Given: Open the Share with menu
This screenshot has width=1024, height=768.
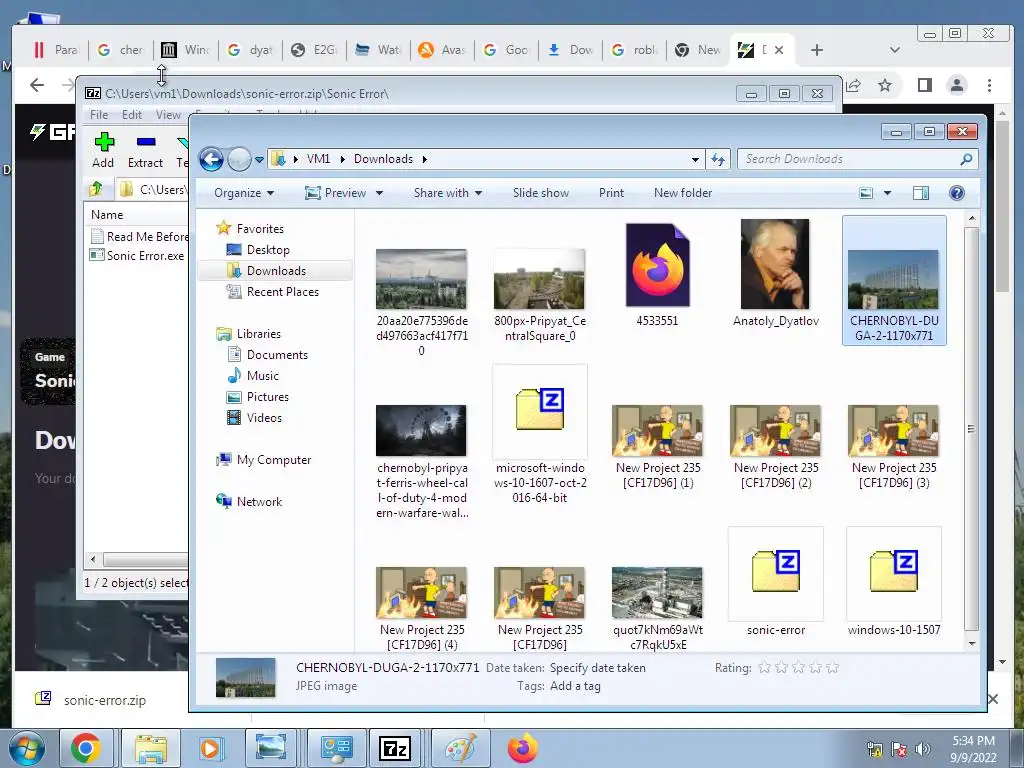Looking at the screenshot, I should pyautogui.click(x=448, y=193).
